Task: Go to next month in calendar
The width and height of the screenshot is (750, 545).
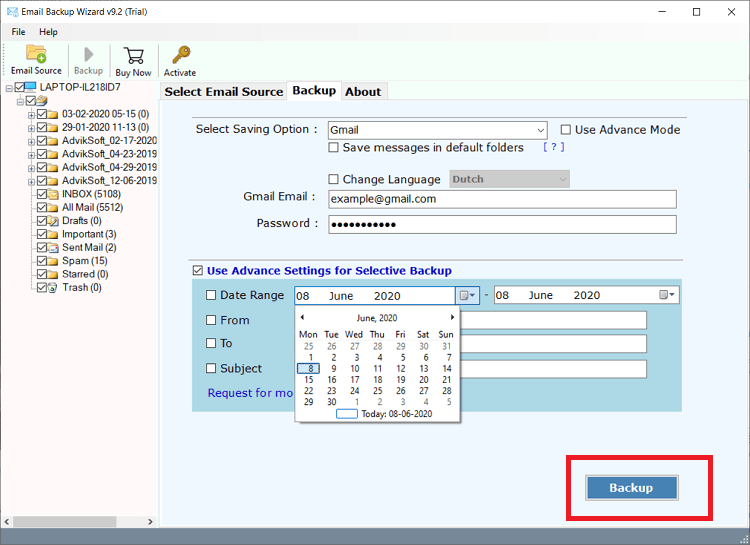Action: pos(452,317)
